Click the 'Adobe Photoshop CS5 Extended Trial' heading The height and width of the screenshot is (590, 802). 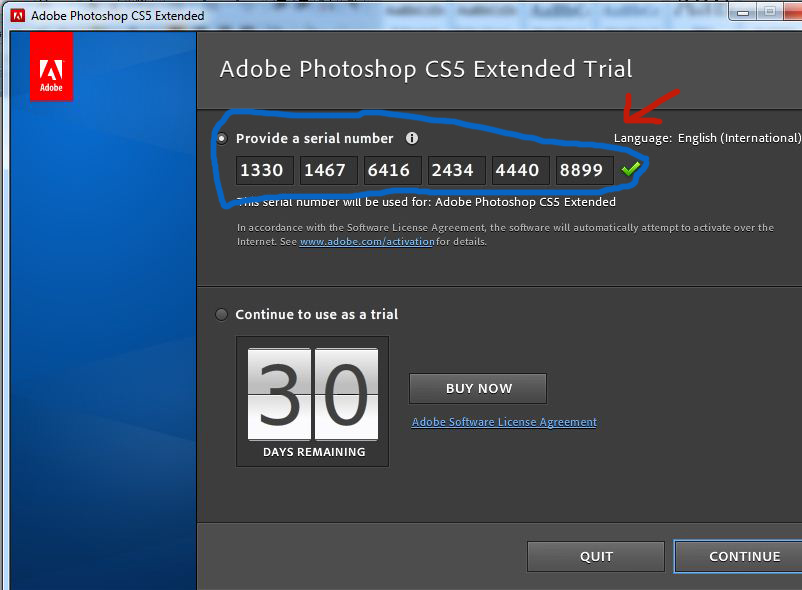coord(426,69)
